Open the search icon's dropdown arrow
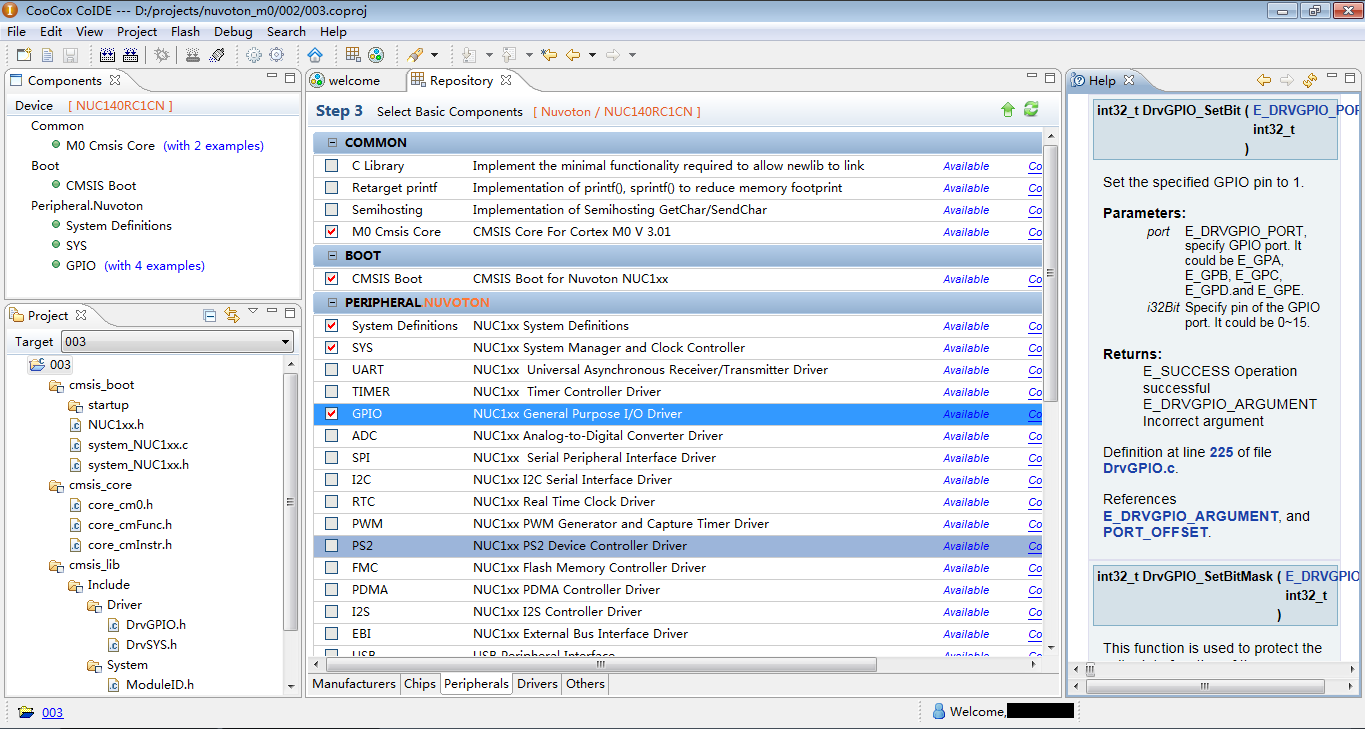The width and height of the screenshot is (1365, 729). pos(435,55)
